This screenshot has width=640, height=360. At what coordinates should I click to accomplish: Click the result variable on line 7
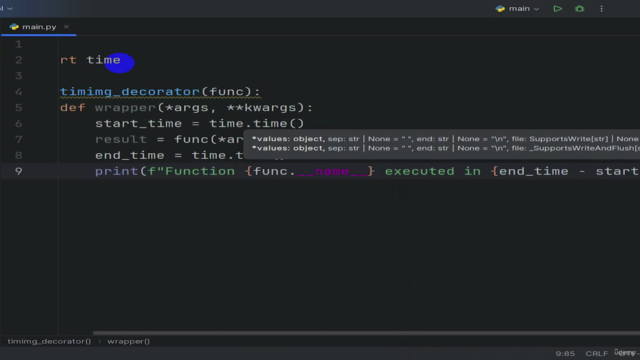coord(121,140)
